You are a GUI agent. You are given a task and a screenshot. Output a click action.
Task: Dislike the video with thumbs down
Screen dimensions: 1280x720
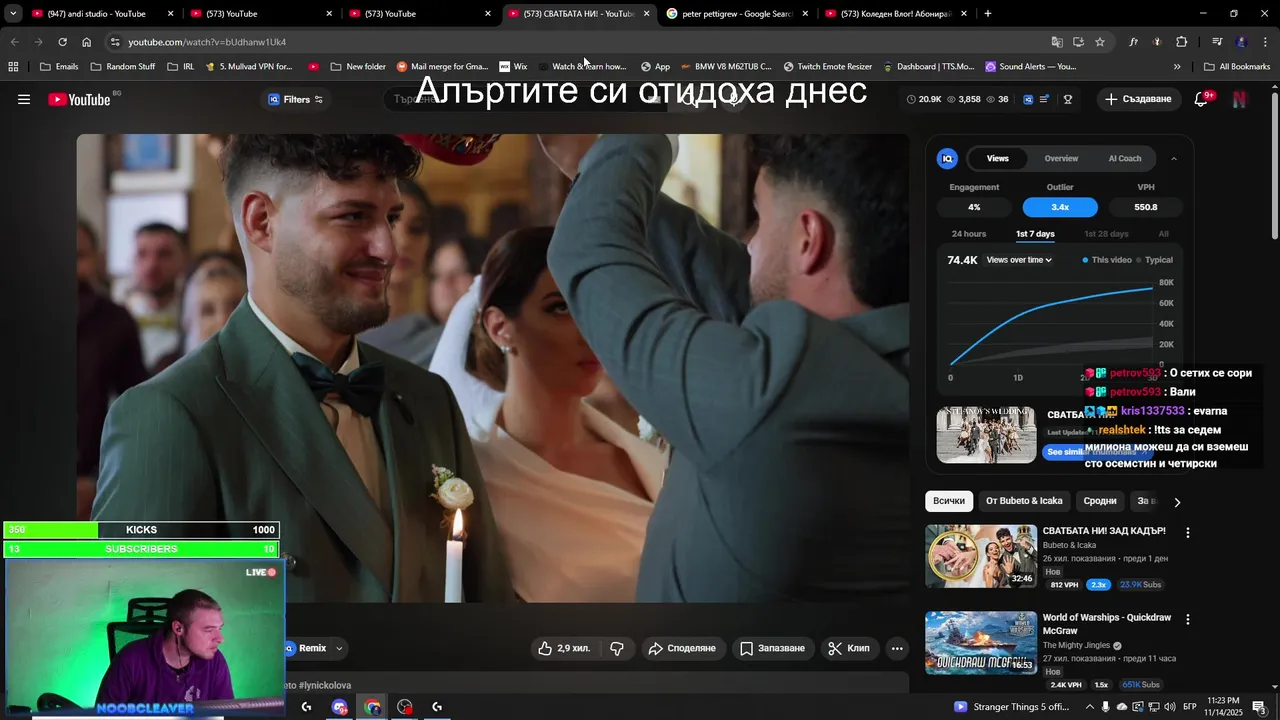tap(617, 648)
